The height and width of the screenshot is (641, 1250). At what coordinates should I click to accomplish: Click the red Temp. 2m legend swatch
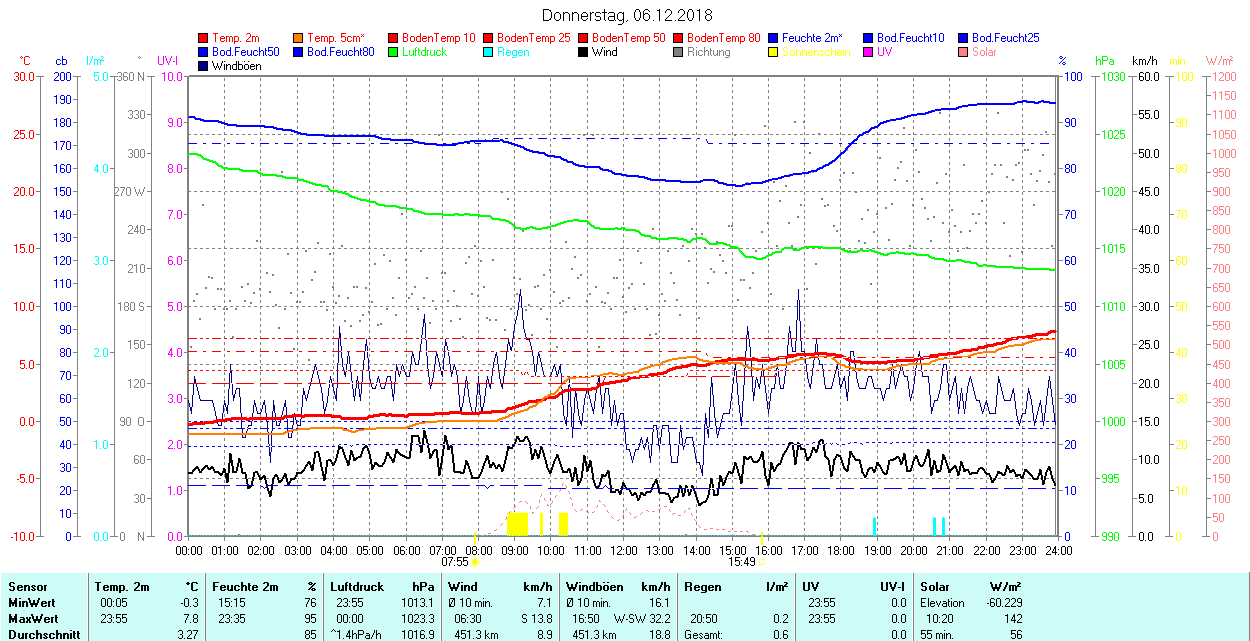204,38
